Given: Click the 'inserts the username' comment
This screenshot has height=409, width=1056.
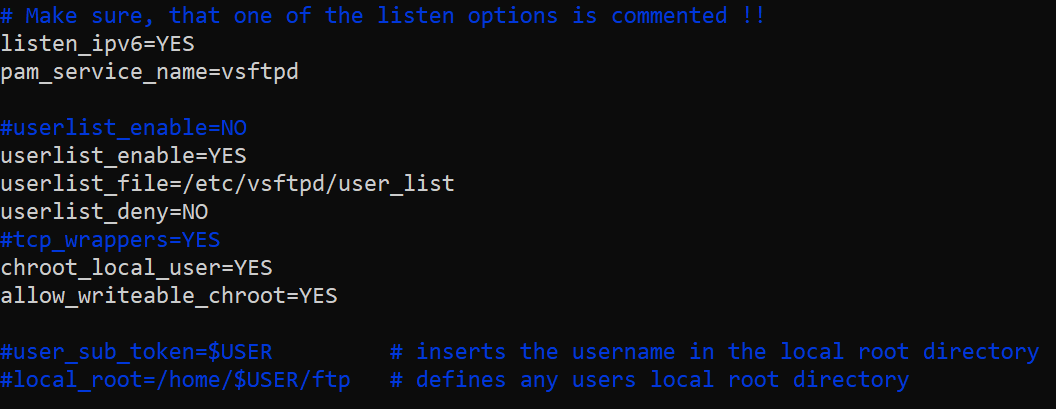Looking at the screenshot, I should pyautogui.click(x=715, y=352).
